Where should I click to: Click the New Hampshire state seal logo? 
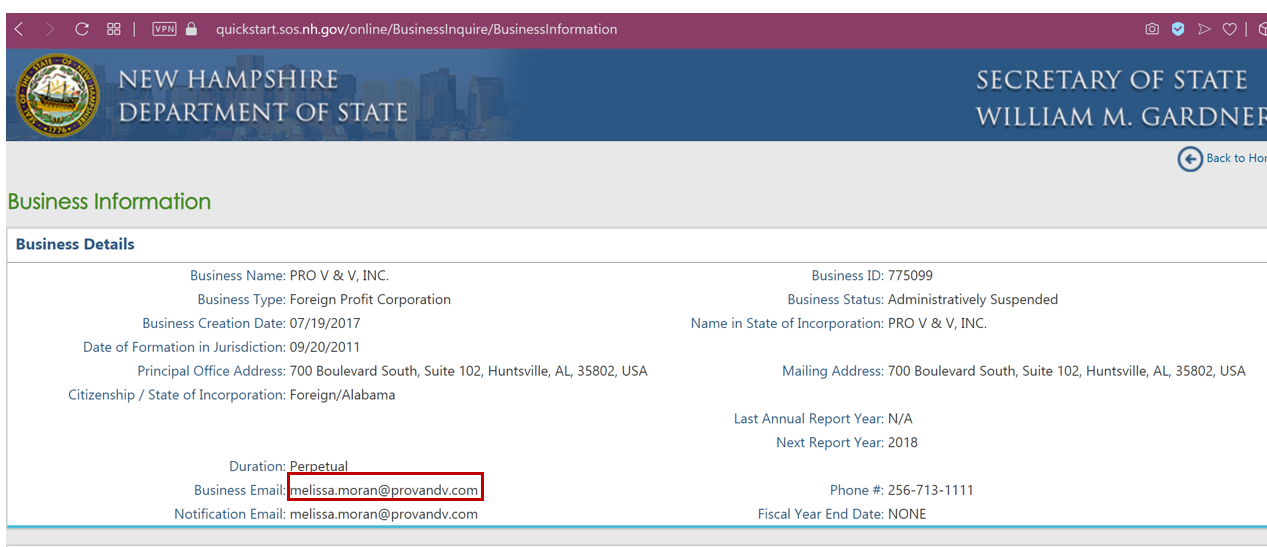58,95
